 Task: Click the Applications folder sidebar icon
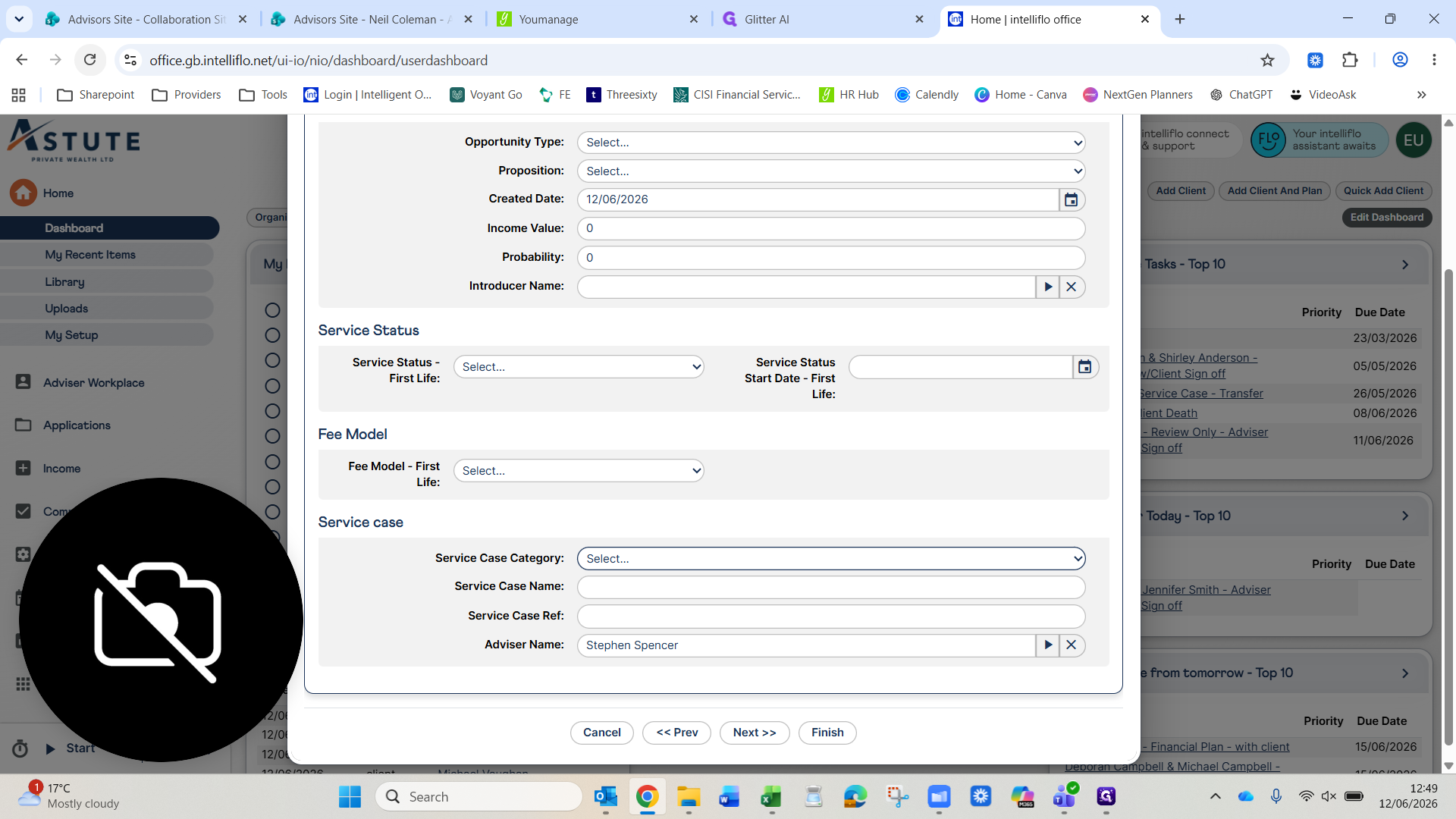[x=24, y=425]
